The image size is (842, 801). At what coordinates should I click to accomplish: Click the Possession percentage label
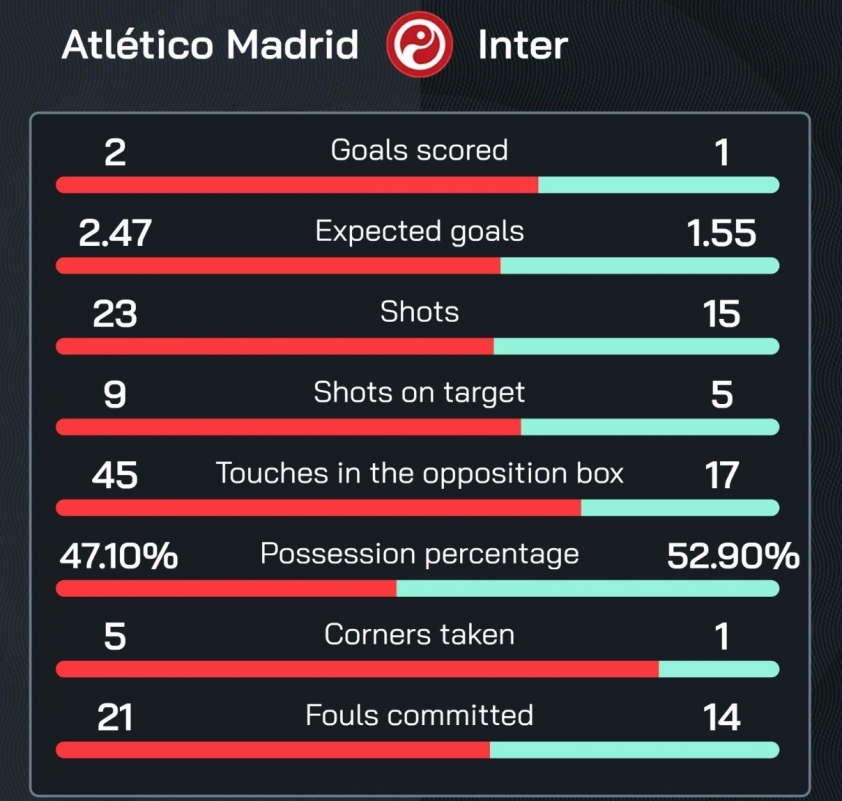click(x=419, y=554)
